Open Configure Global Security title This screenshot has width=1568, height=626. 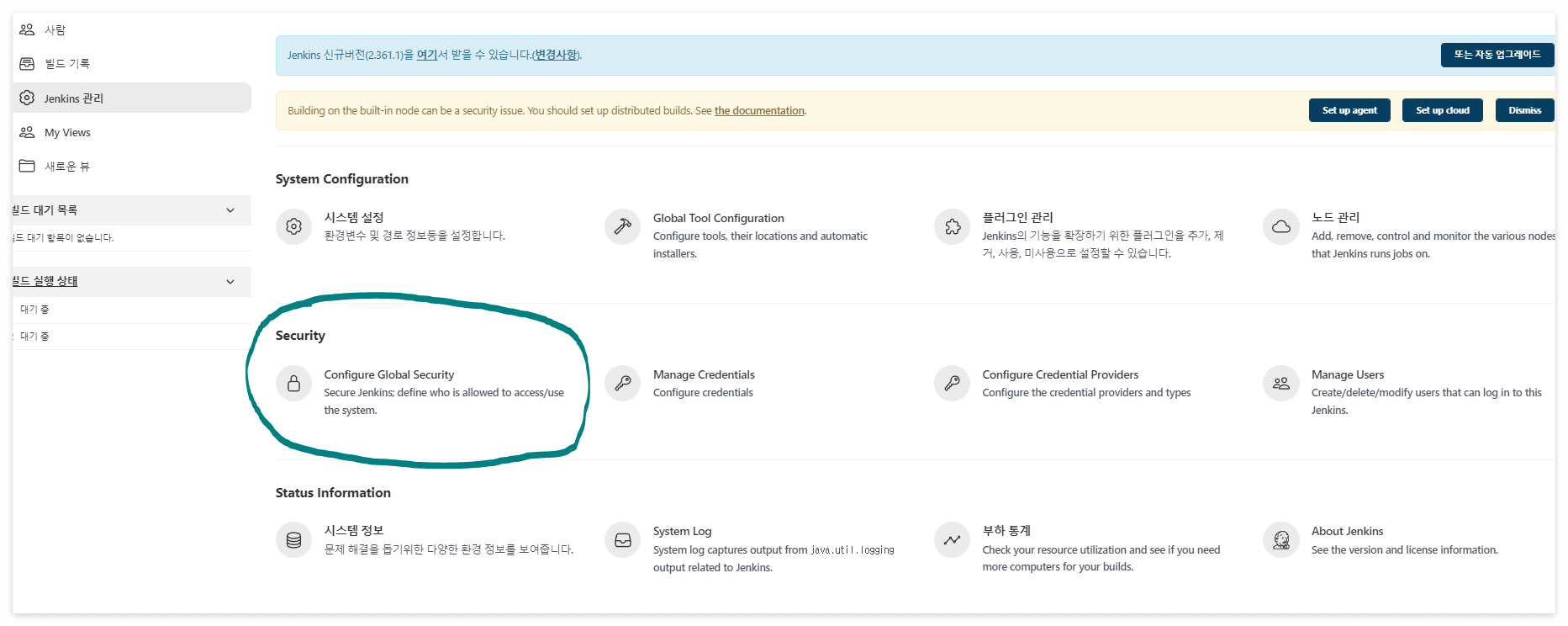(389, 374)
